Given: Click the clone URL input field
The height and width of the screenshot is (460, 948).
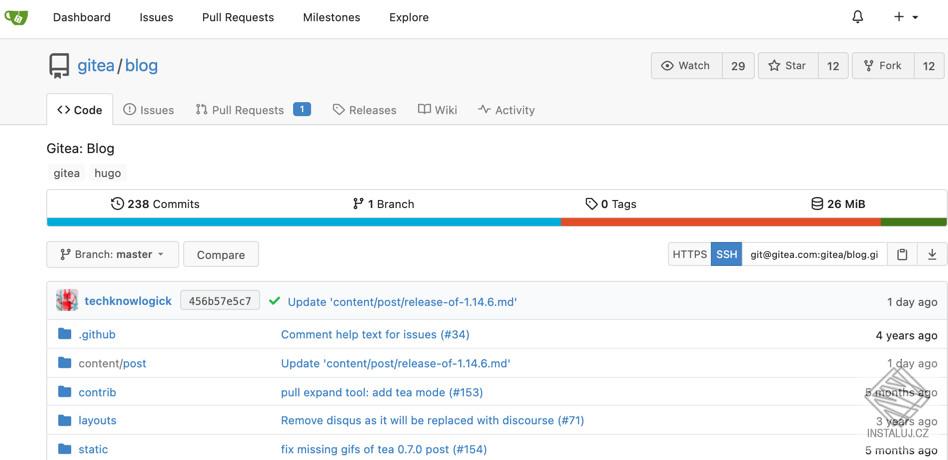Looking at the screenshot, I should click(814, 254).
